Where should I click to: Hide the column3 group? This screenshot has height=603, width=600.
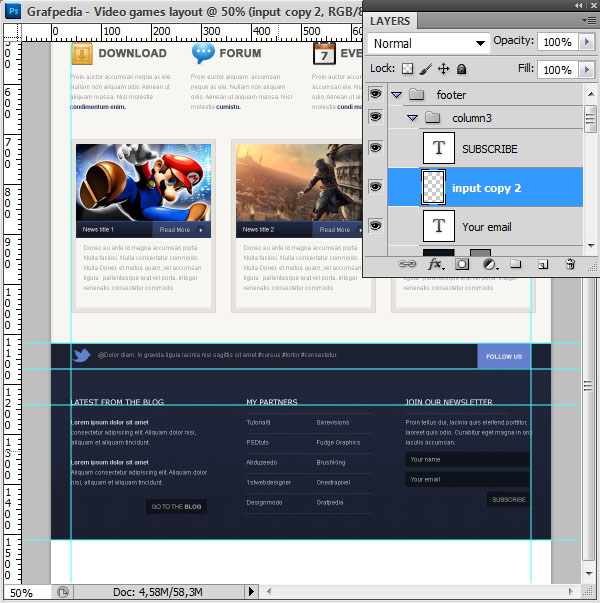click(x=375, y=117)
